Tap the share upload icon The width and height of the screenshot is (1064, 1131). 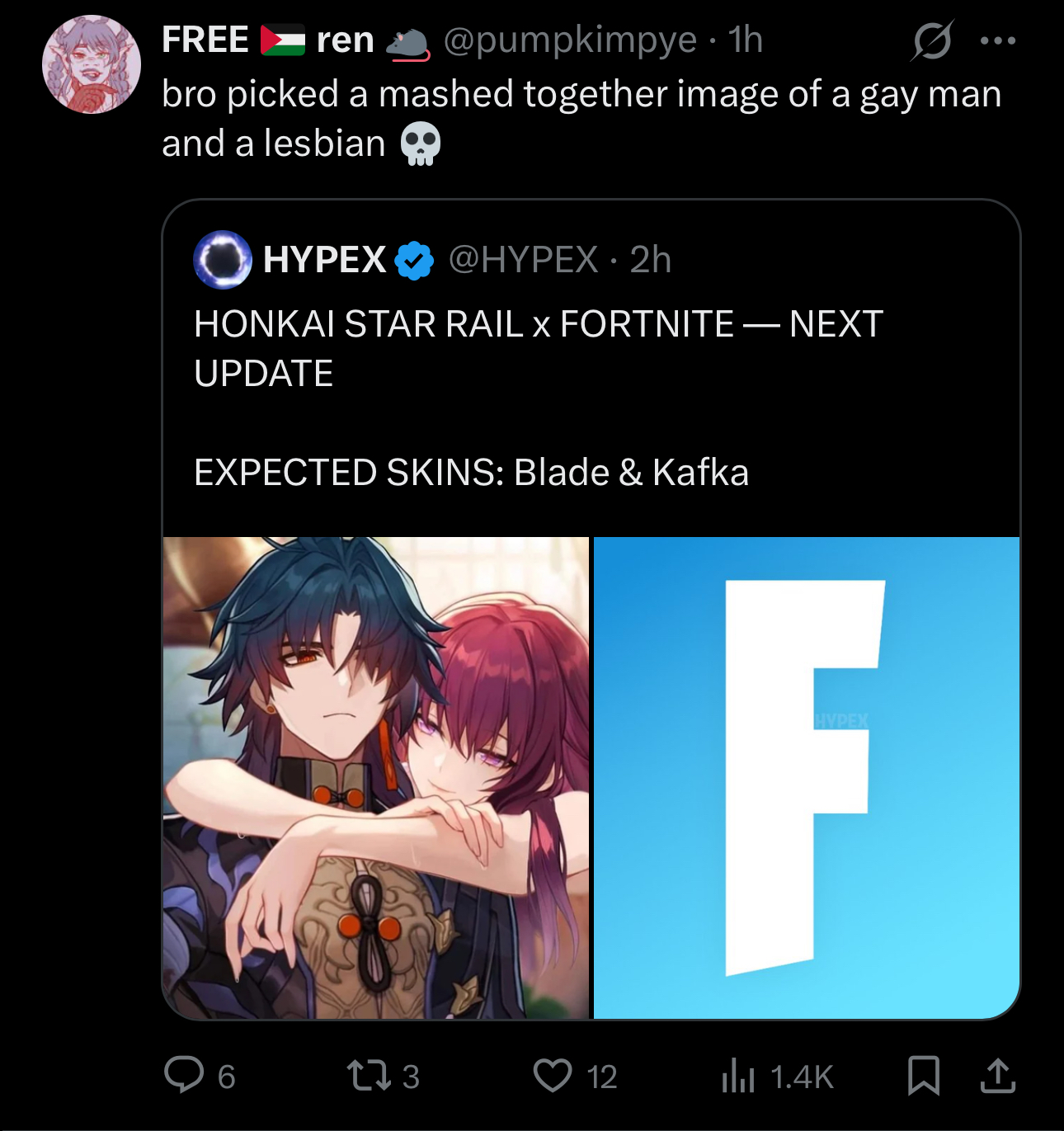tap(998, 1075)
